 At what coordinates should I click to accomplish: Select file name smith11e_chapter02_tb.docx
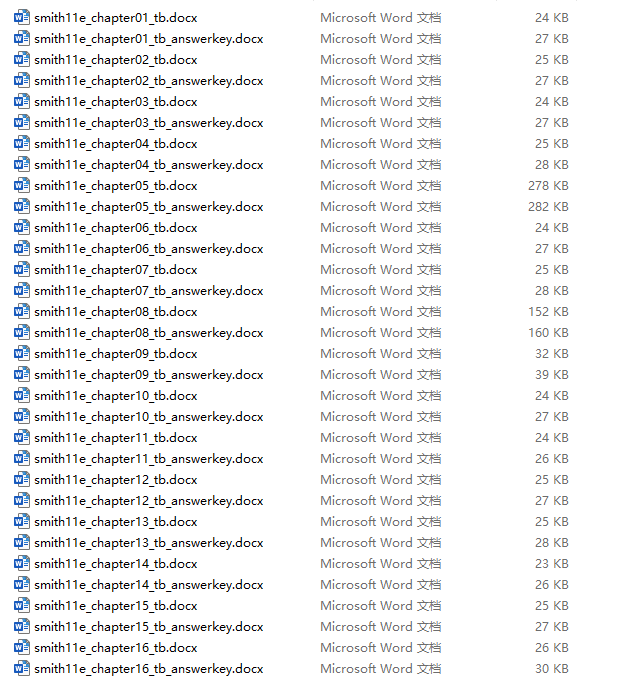[116, 60]
